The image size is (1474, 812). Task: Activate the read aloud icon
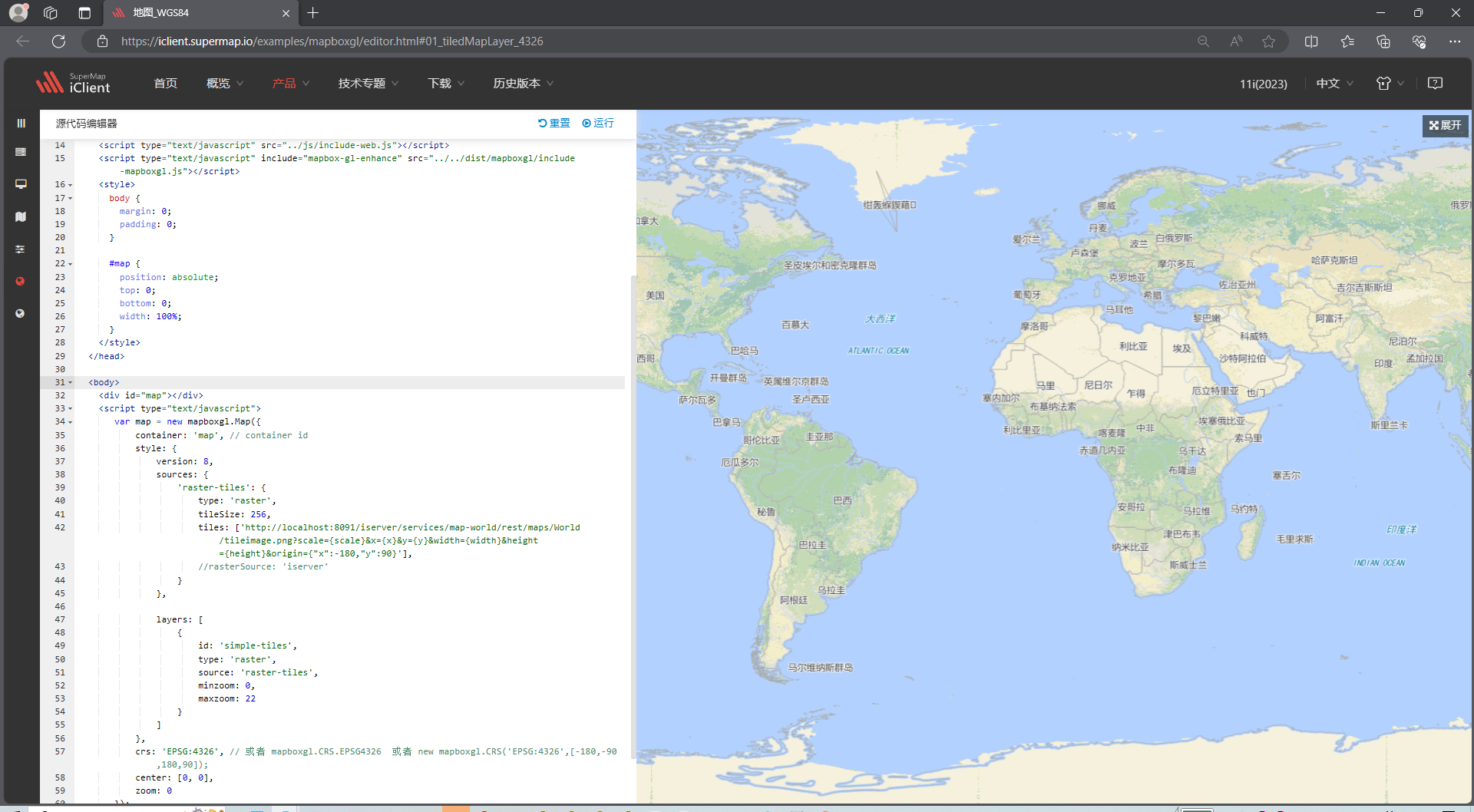(x=1236, y=41)
